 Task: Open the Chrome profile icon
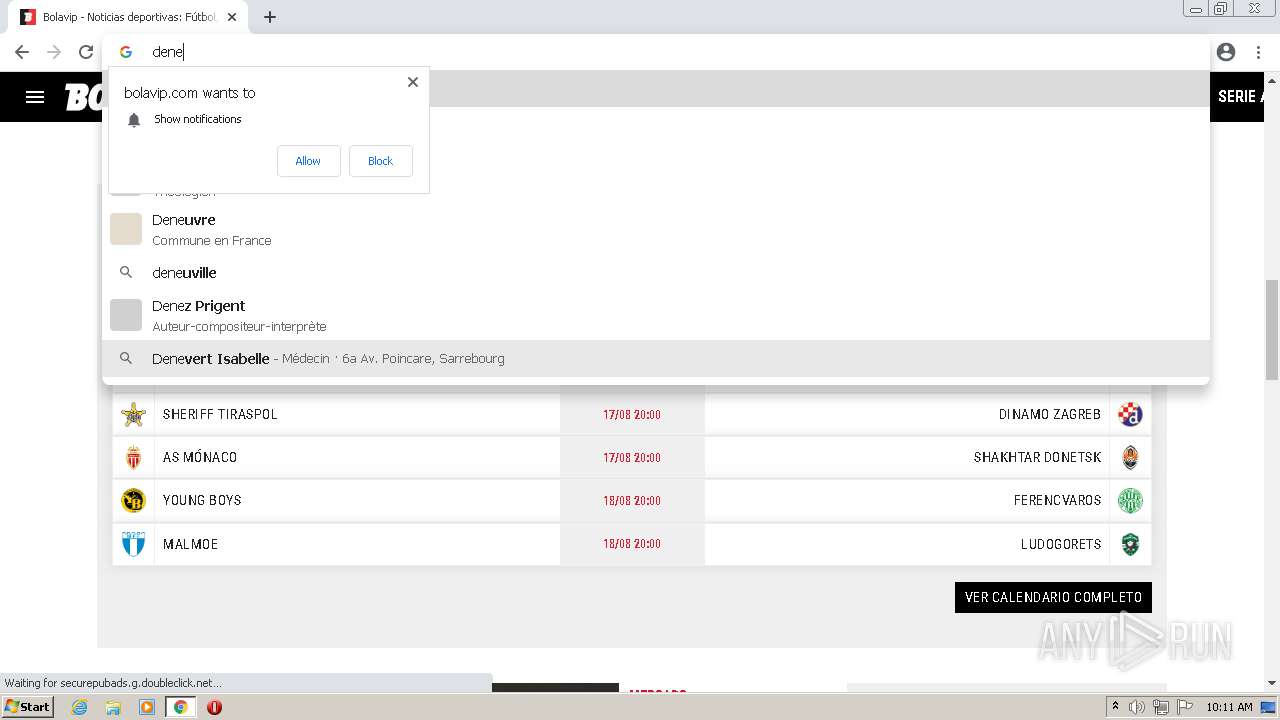click(1226, 52)
